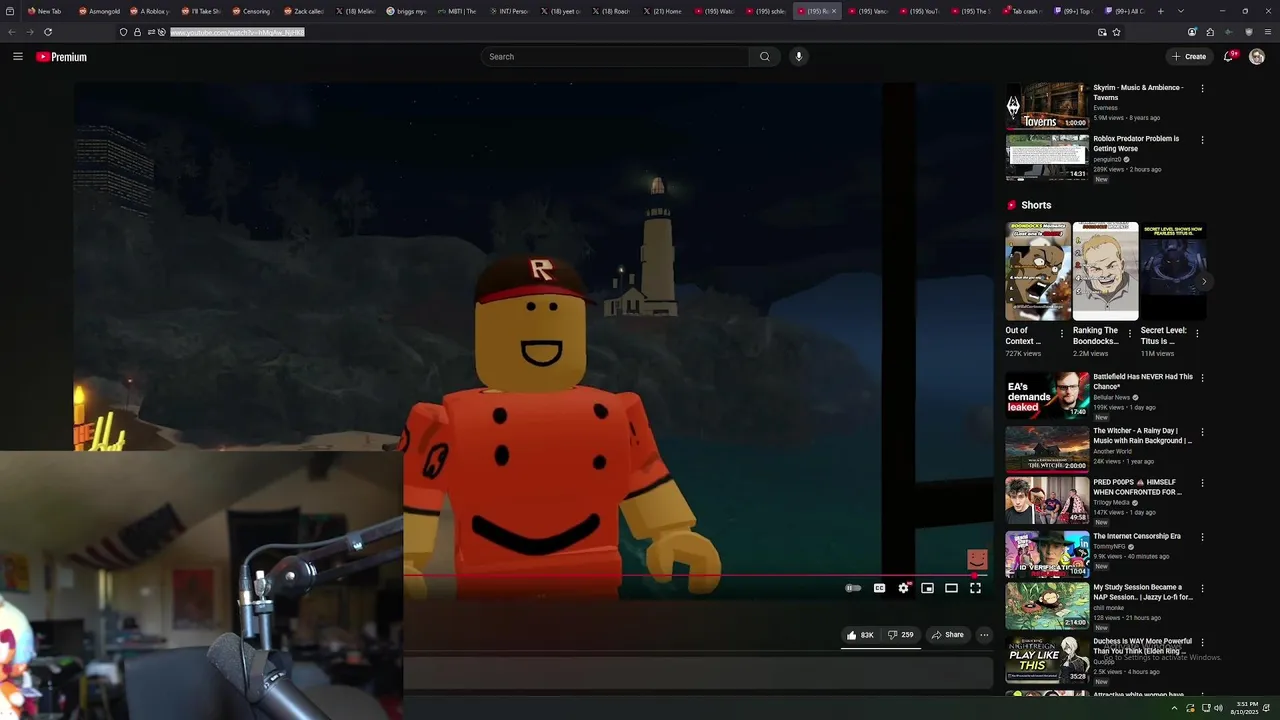This screenshot has width=1280, height=720.
Task: Open the video settings gear
Action: click(903, 588)
